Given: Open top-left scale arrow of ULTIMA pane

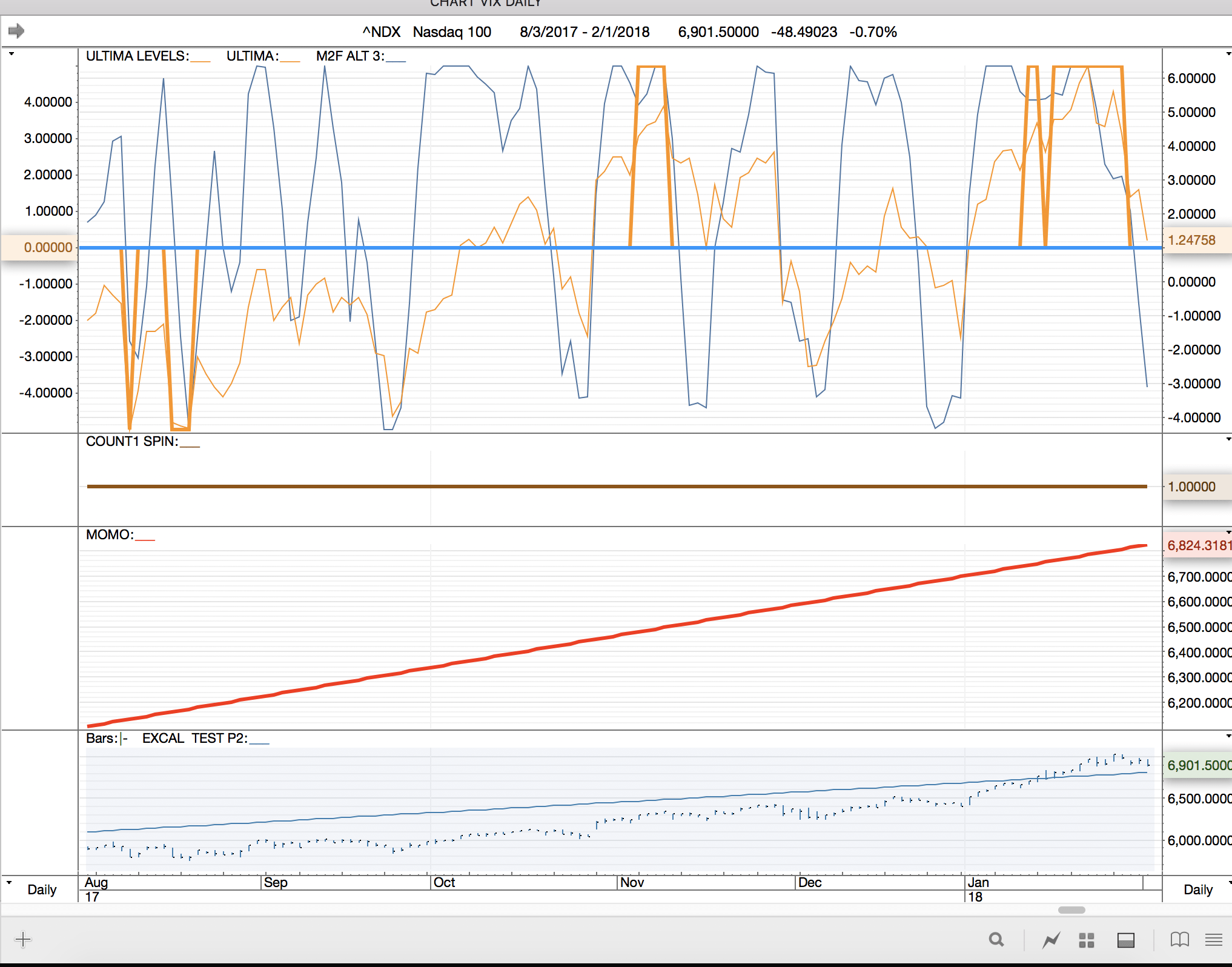Looking at the screenshot, I should tap(11, 54).
